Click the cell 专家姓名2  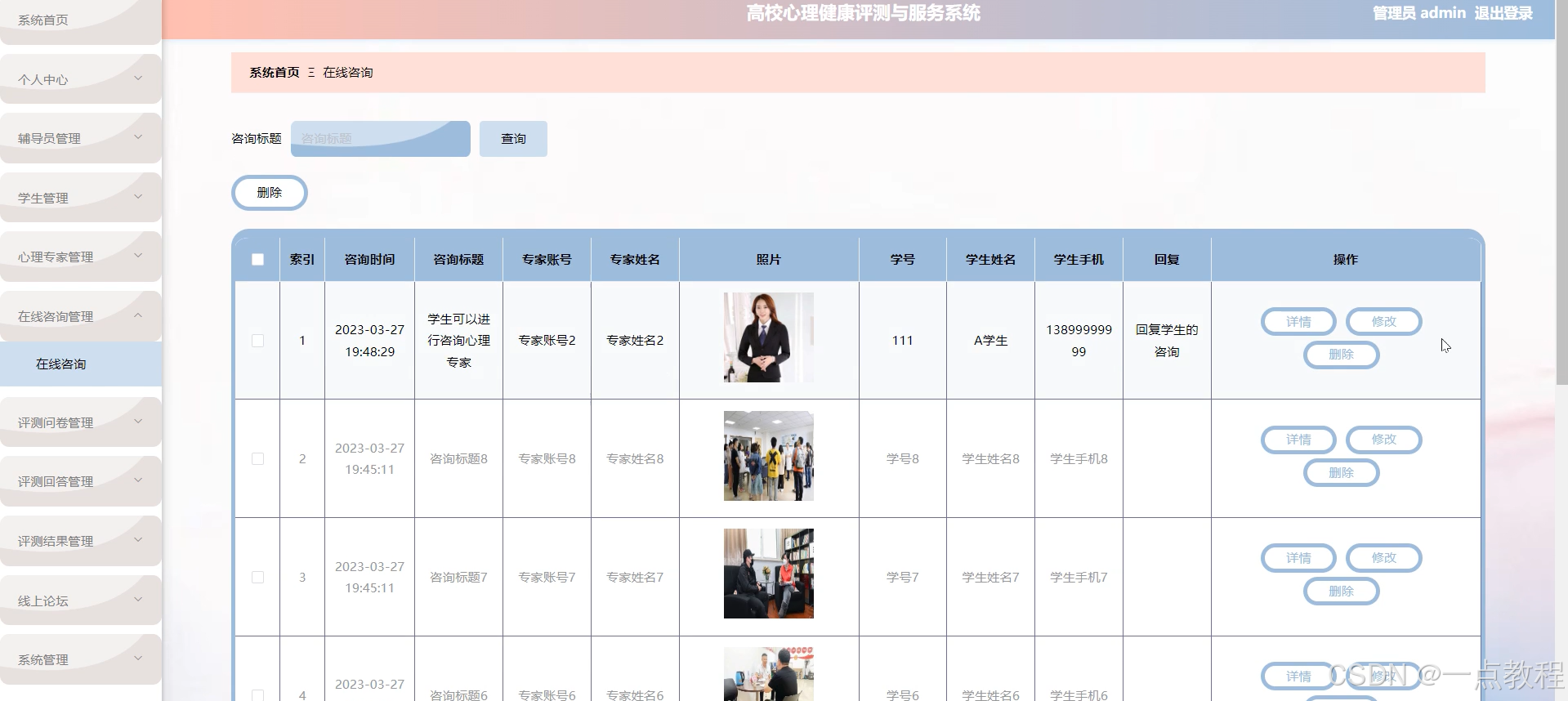click(635, 341)
